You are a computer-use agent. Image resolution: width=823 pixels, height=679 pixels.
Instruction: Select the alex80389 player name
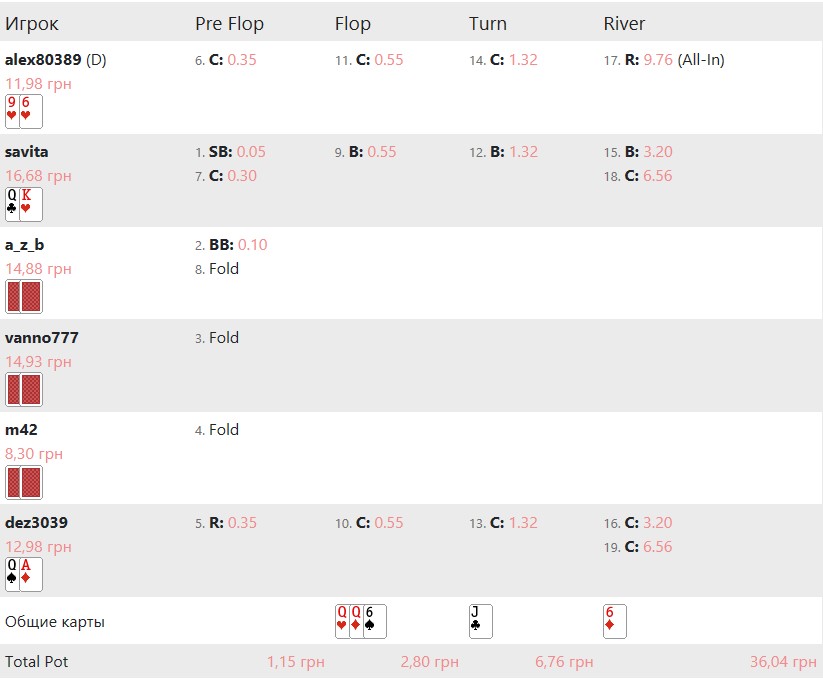(43, 60)
